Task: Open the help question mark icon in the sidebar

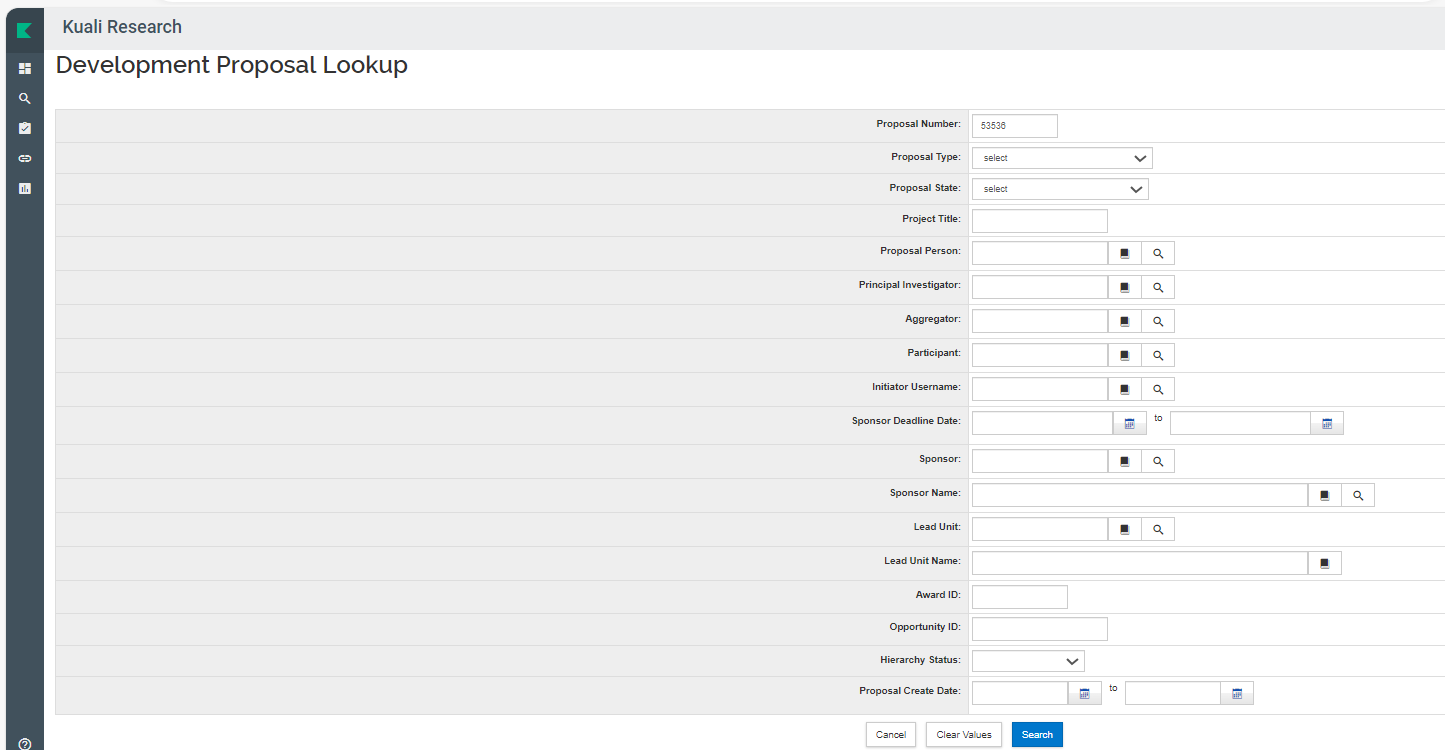Action: (25, 743)
